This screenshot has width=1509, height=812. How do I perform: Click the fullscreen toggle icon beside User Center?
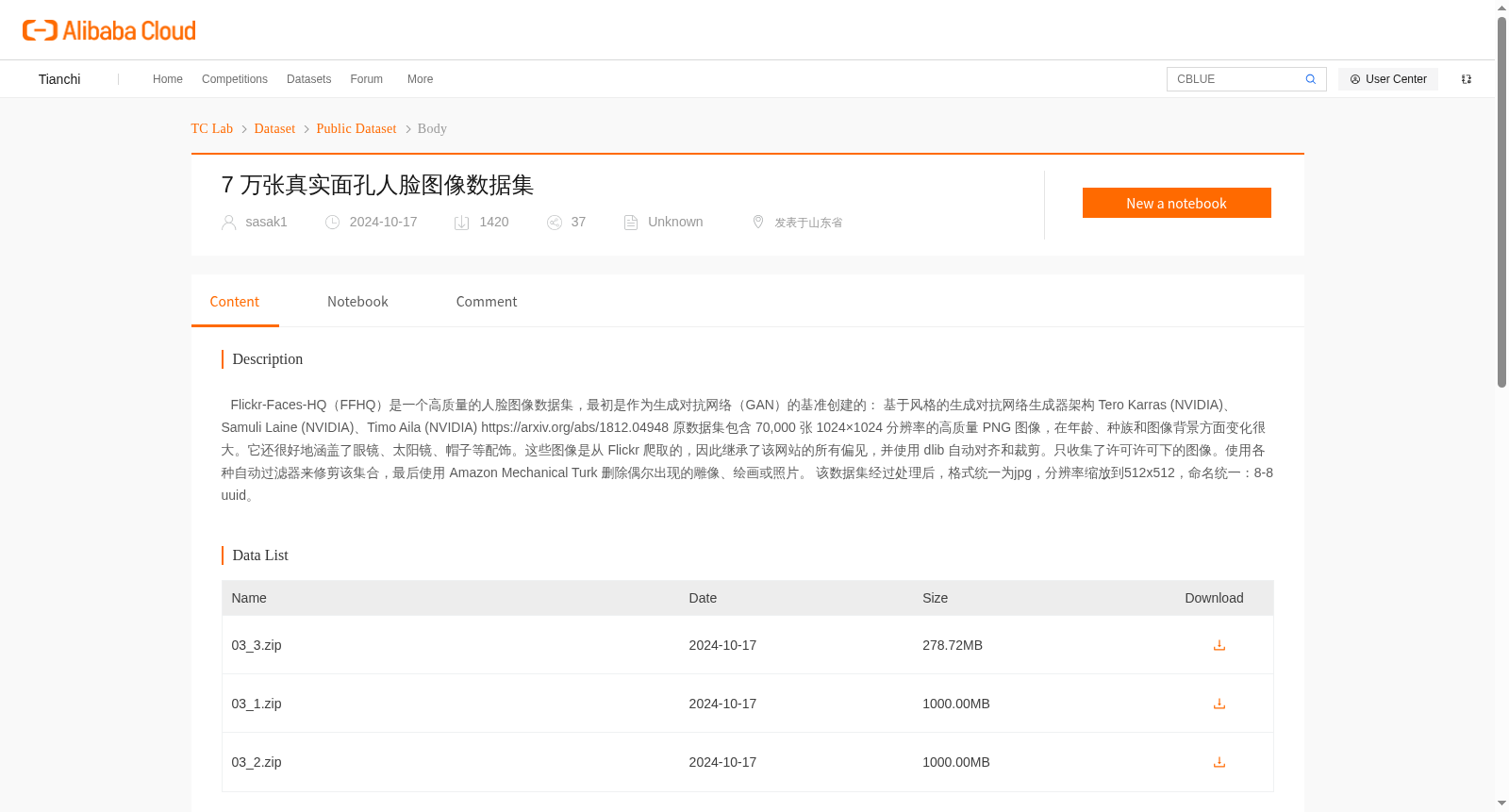point(1467,79)
